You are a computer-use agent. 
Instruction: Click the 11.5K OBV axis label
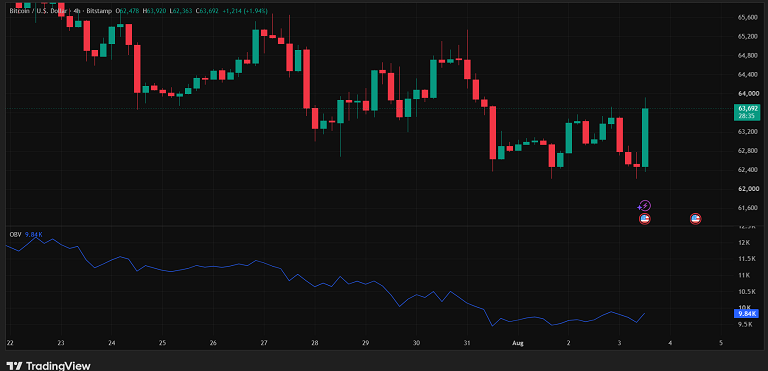point(747,259)
